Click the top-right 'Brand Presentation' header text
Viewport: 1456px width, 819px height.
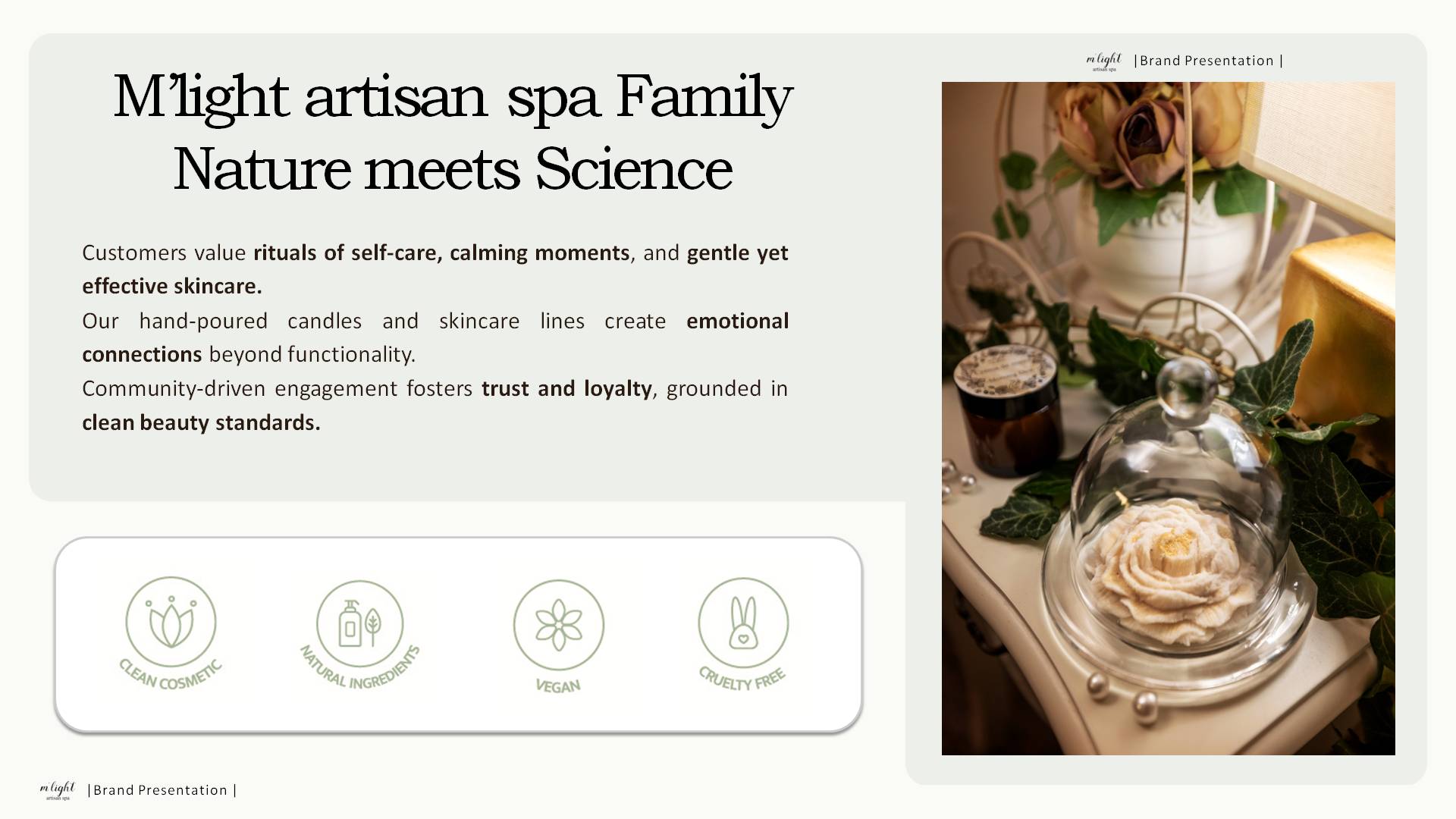1207,61
